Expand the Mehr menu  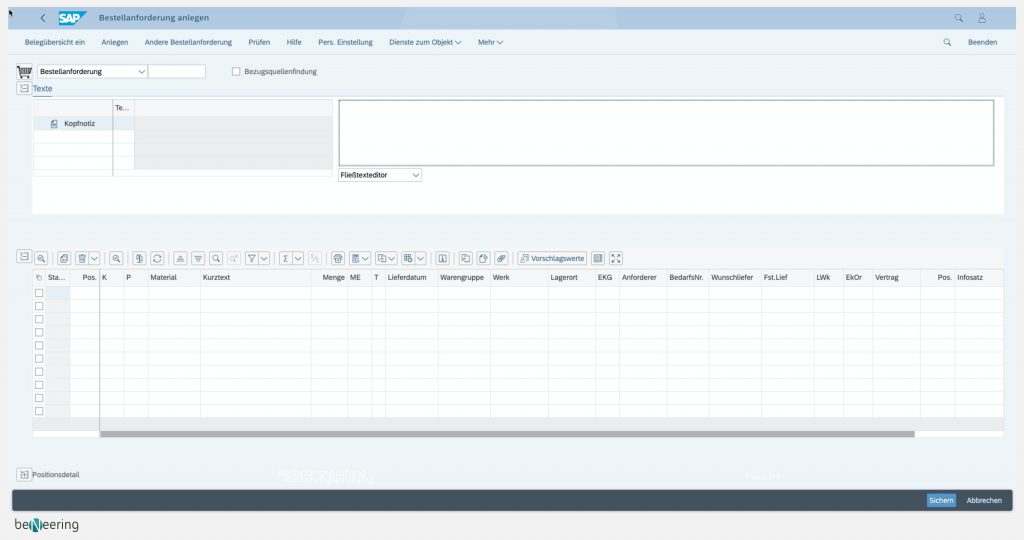tap(490, 42)
